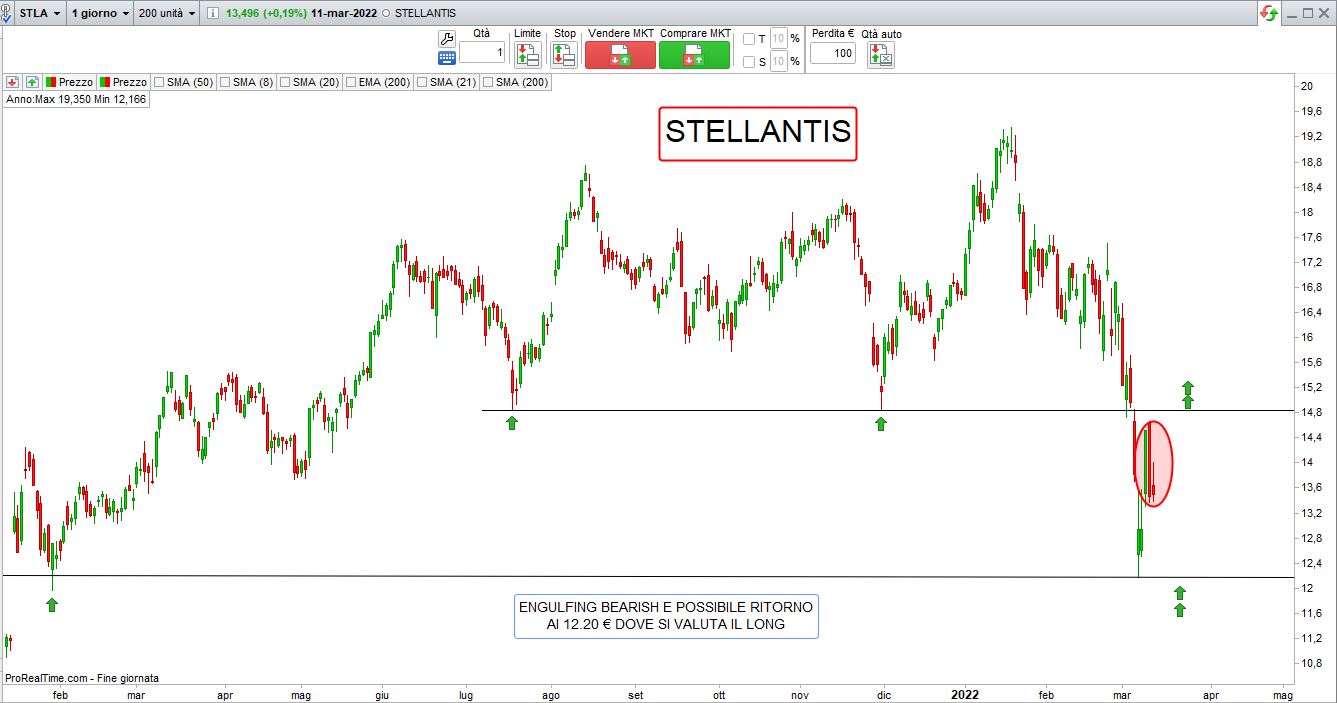The height and width of the screenshot is (703, 1337).
Task: Place a Stop order
Action: coord(564,55)
